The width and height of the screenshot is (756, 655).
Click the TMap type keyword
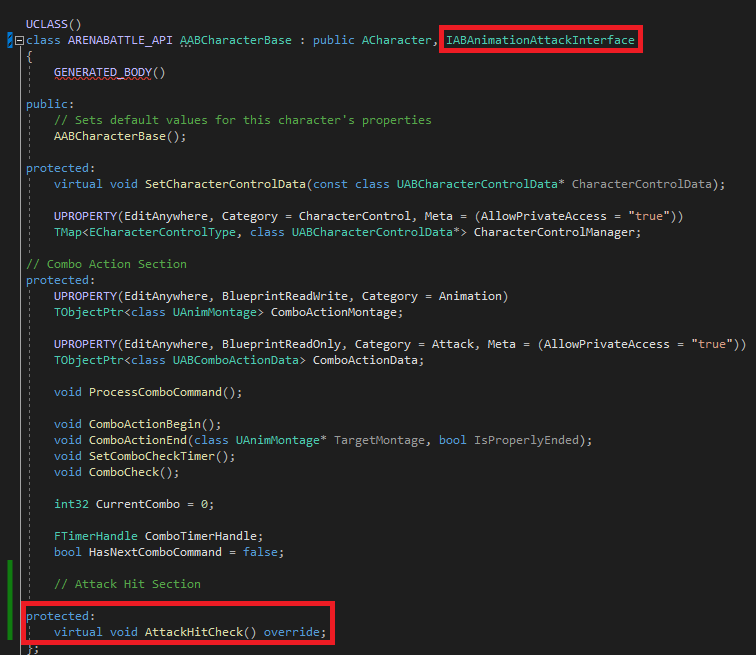[x=68, y=232]
